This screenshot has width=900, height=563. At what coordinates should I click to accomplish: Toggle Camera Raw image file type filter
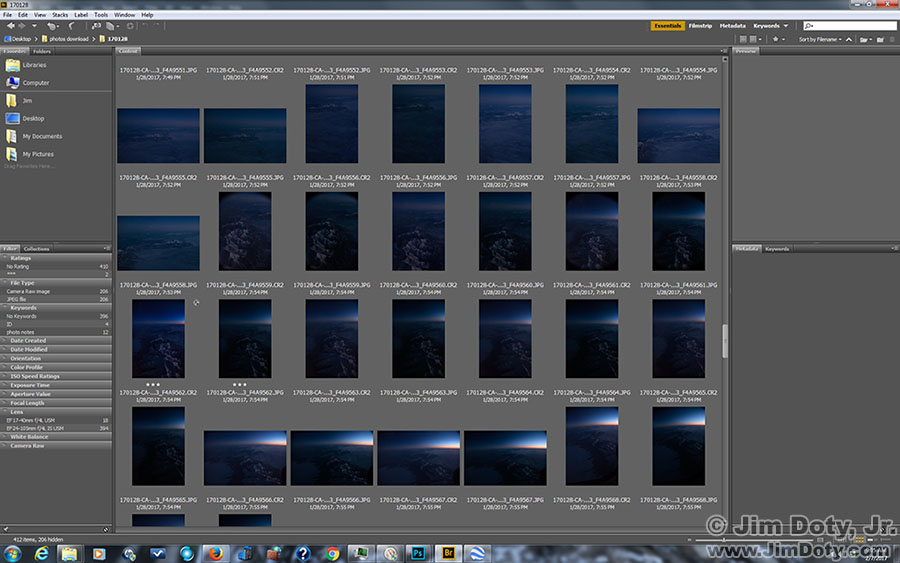point(56,292)
